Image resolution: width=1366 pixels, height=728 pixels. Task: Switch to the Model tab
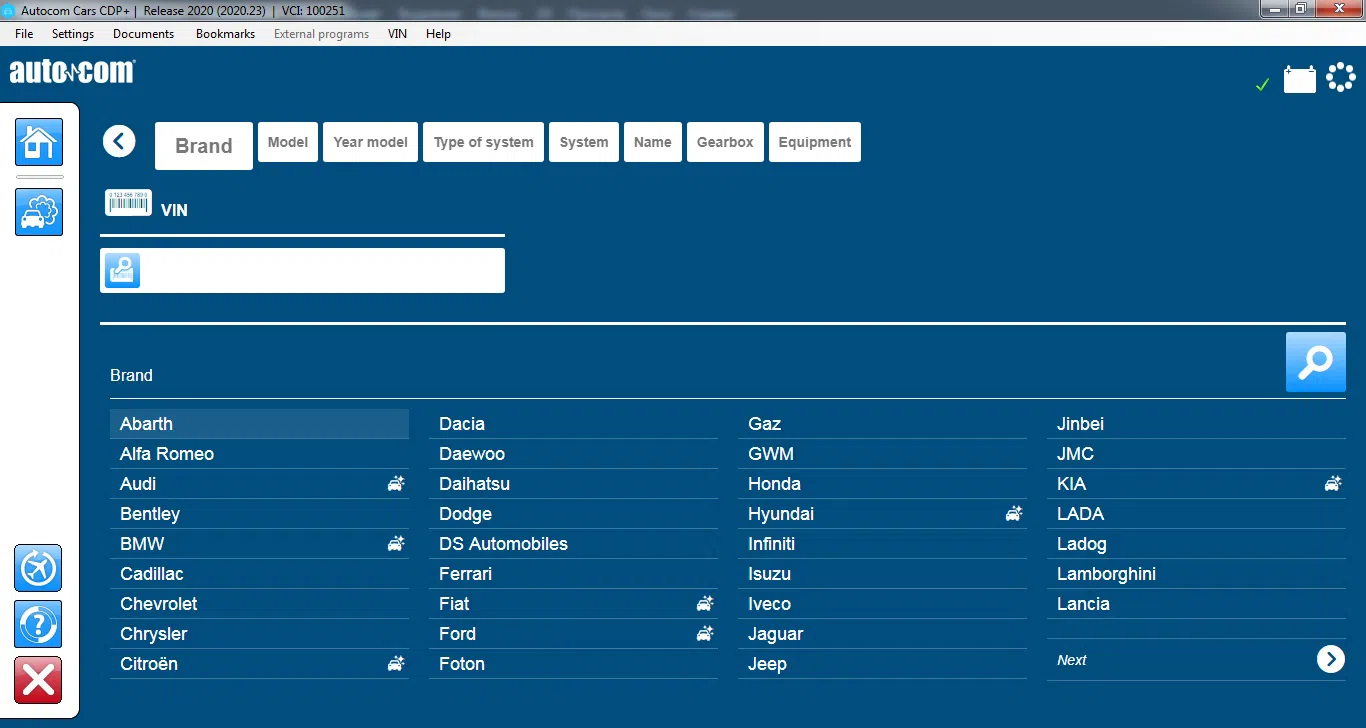tap(288, 142)
